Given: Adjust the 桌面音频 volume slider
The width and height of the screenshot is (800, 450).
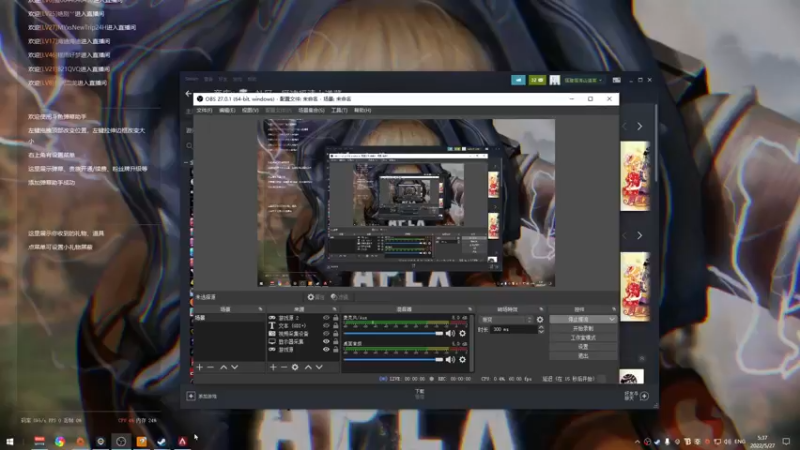Looking at the screenshot, I should 393,360.
